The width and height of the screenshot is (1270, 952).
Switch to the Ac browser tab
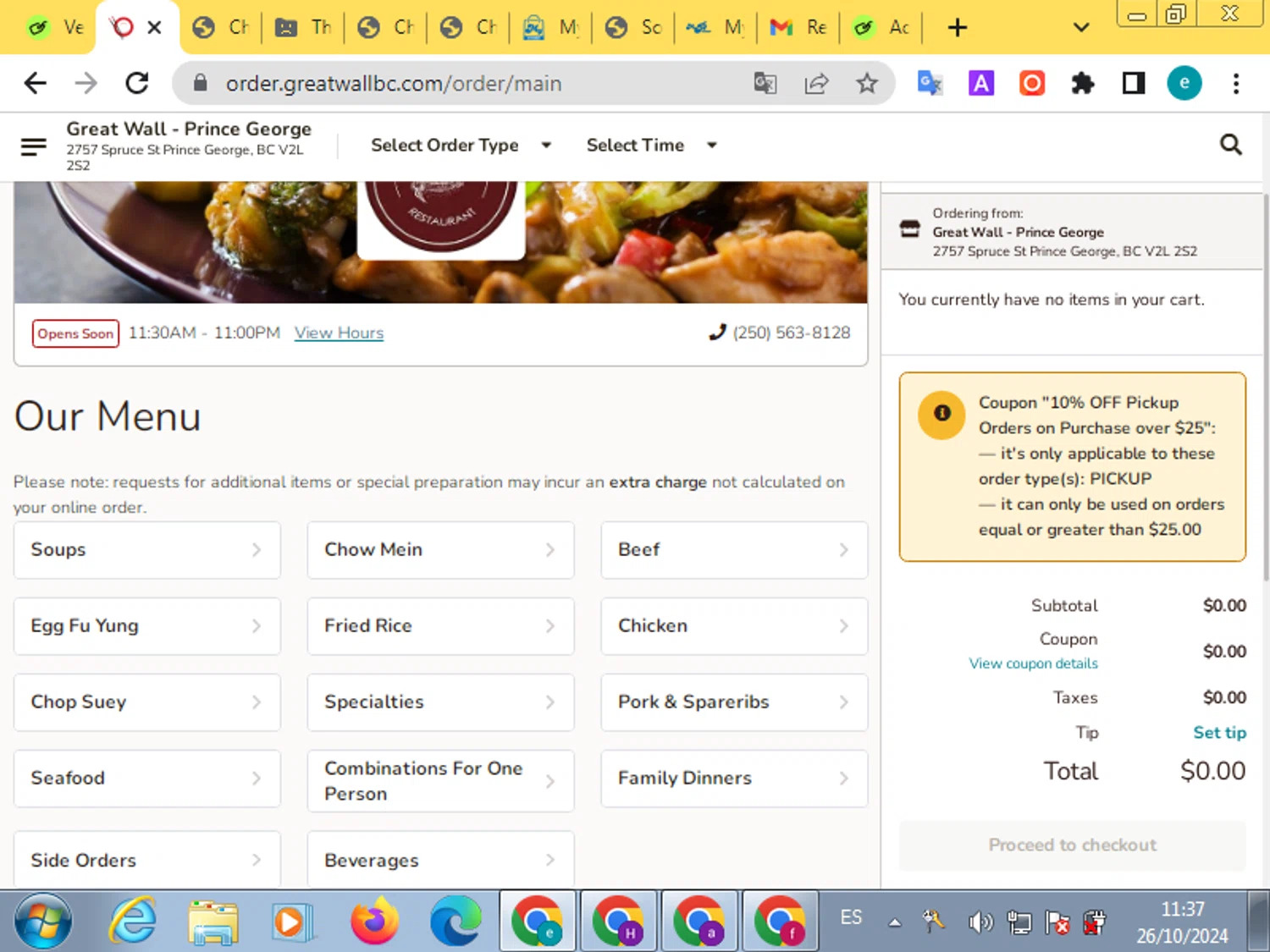[881, 28]
